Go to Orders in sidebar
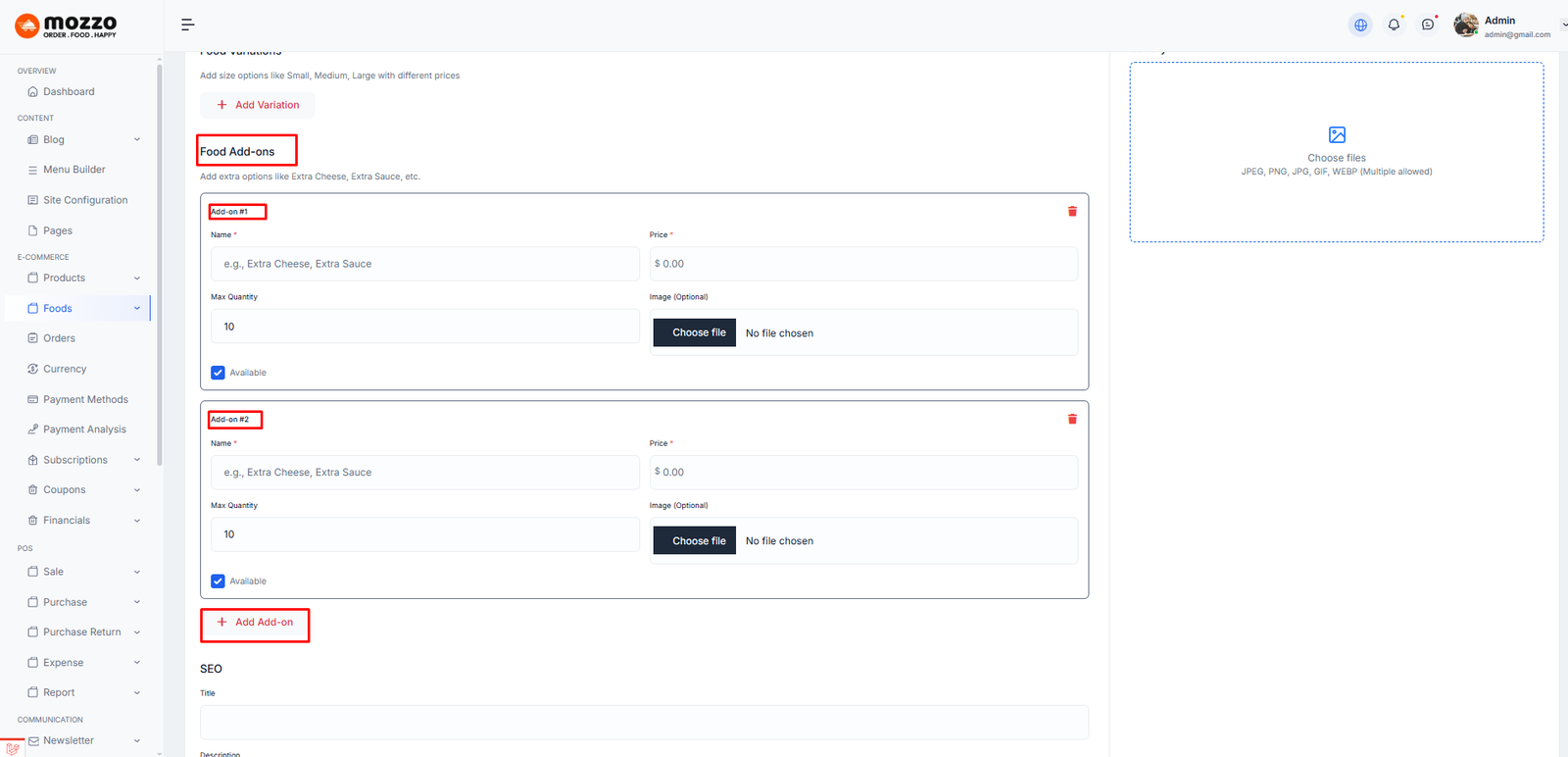The image size is (1568, 757). pyautogui.click(x=59, y=338)
